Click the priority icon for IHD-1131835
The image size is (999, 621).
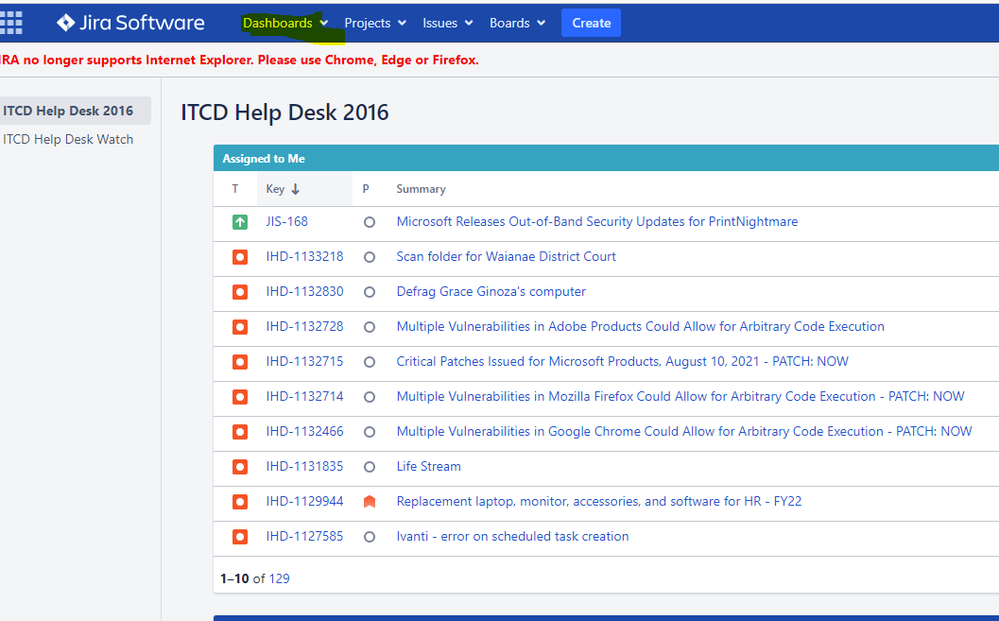370,467
